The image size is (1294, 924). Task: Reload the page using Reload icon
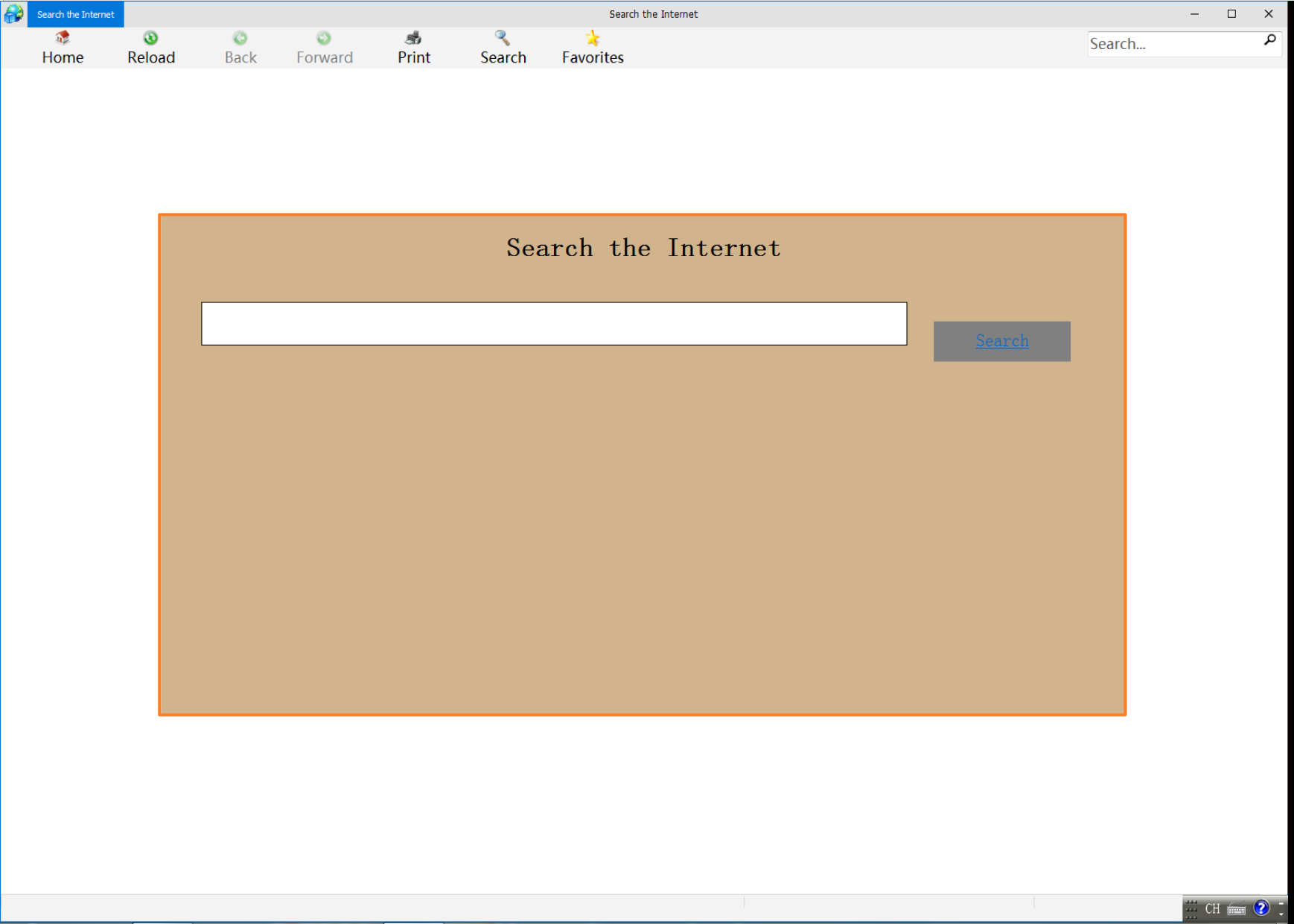pos(150,38)
